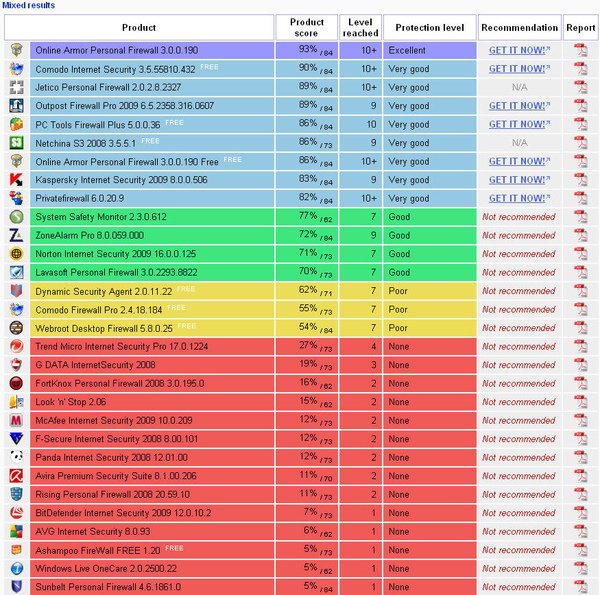Viewport: 600px width, 595px height.
Task: Select 'Comodo Firewall Pro 2.4.18.184' product name
Action: point(99,310)
